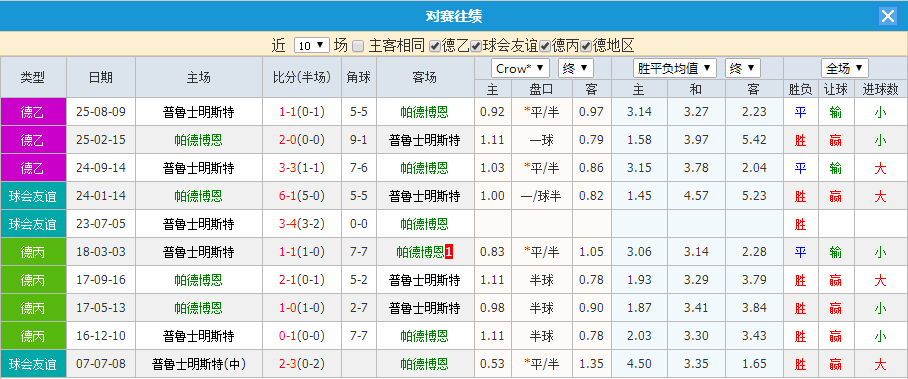Open score 1-1(0-1) of the 25-08-09 match
908x379 pixels.
302,112
